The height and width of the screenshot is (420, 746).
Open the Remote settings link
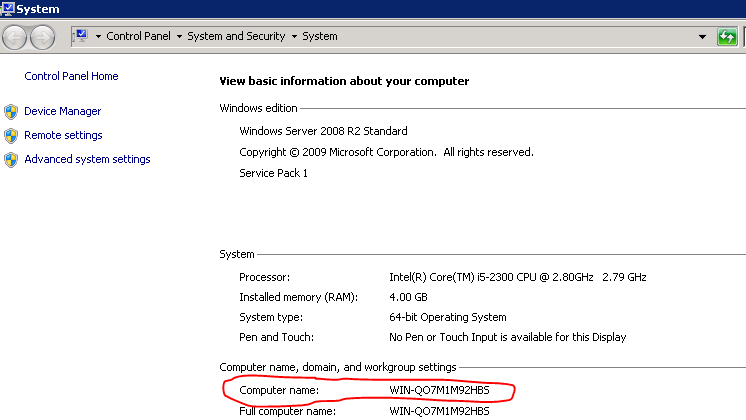point(63,136)
